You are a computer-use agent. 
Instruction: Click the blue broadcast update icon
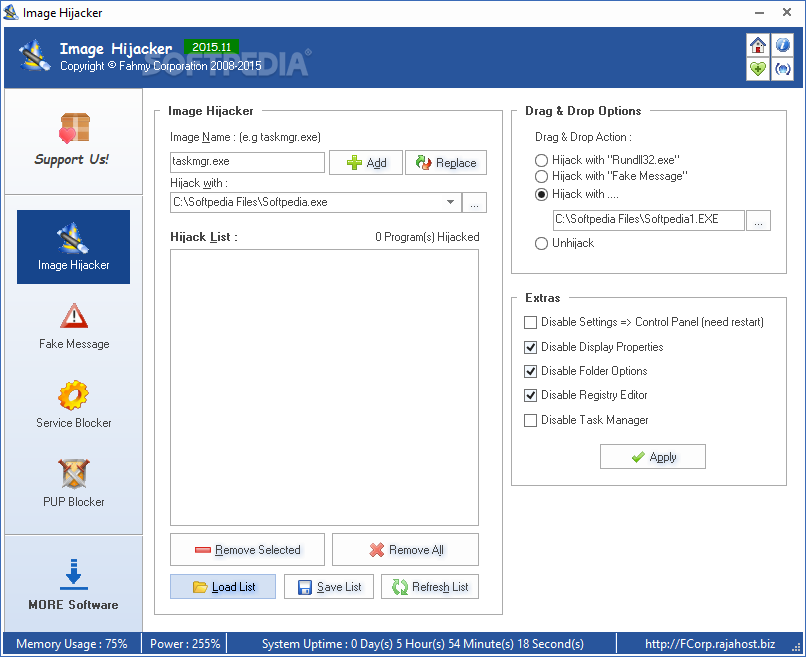(x=782, y=69)
